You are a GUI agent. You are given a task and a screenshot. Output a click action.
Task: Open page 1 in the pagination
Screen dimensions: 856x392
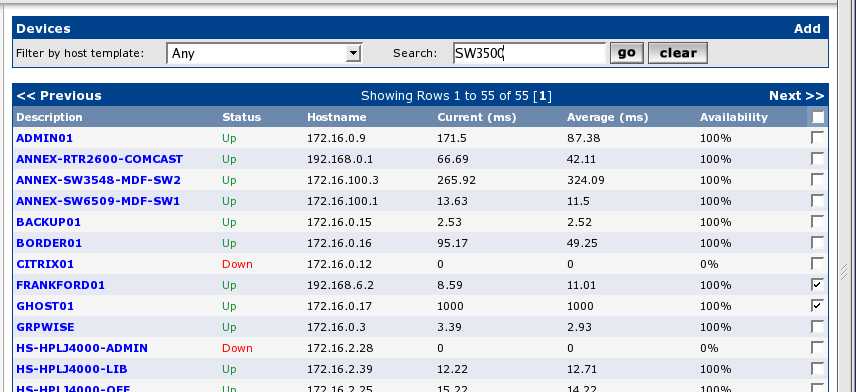pyautogui.click(x=543, y=96)
